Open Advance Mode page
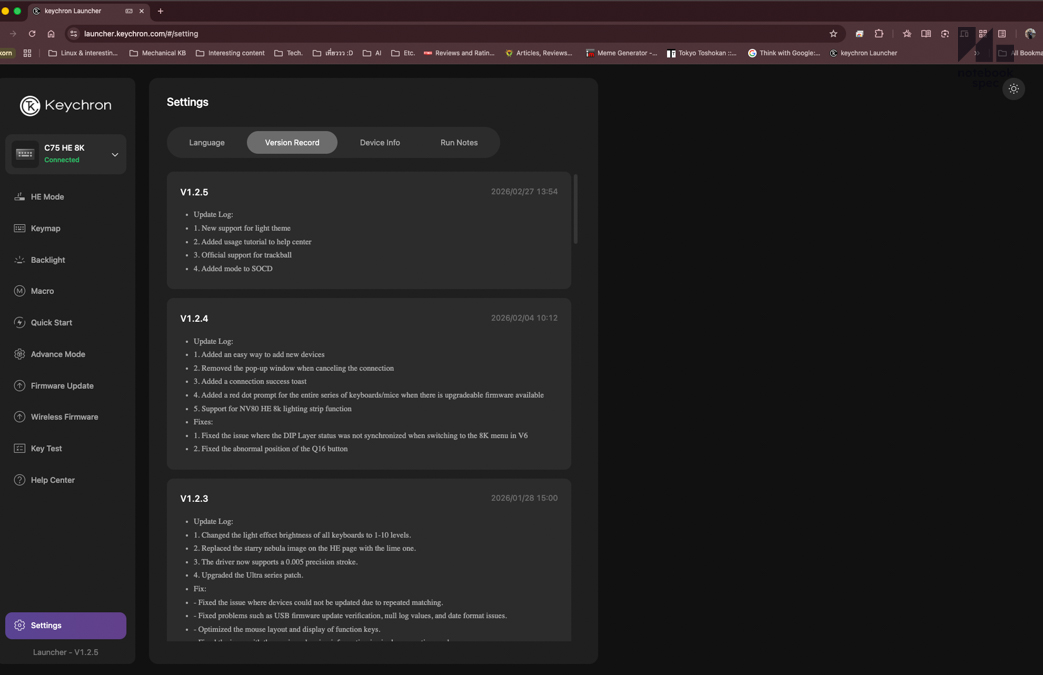The width and height of the screenshot is (1043, 675). [x=57, y=354]
